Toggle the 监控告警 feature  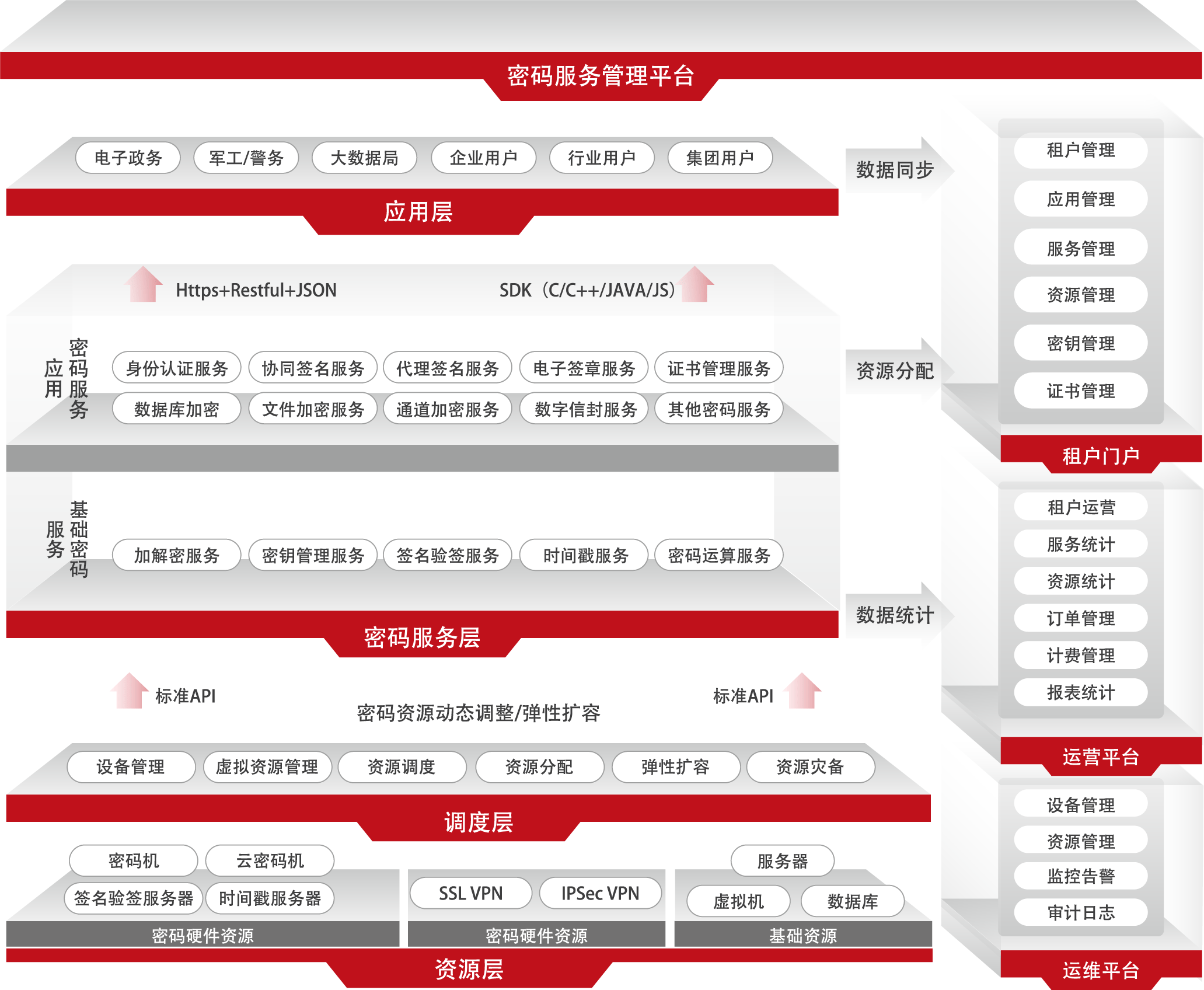pos(1080,876)
